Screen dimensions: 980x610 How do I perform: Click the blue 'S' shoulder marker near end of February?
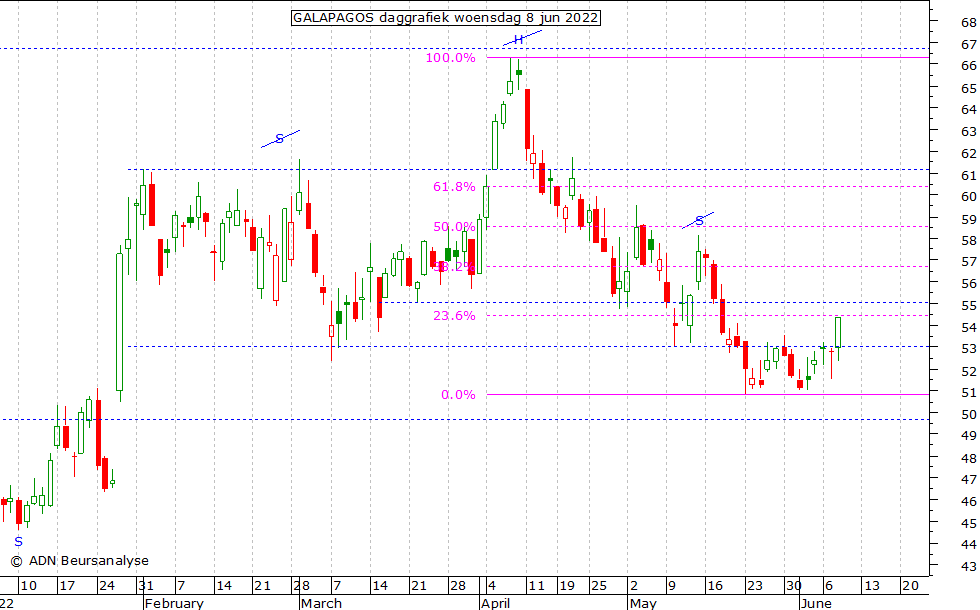(x=279, y=139)
